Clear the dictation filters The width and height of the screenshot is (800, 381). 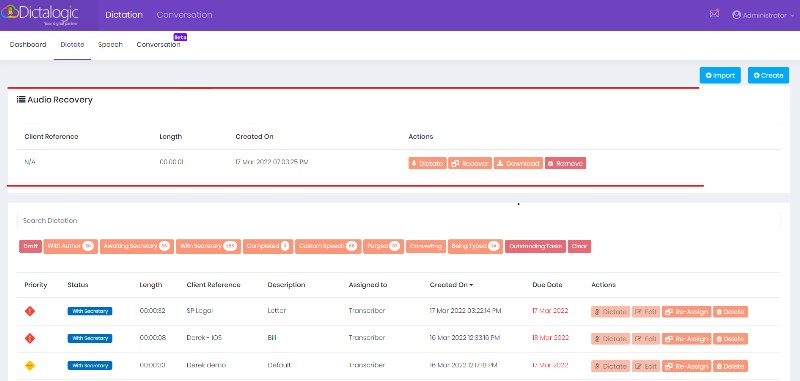[x=579, y=246]
